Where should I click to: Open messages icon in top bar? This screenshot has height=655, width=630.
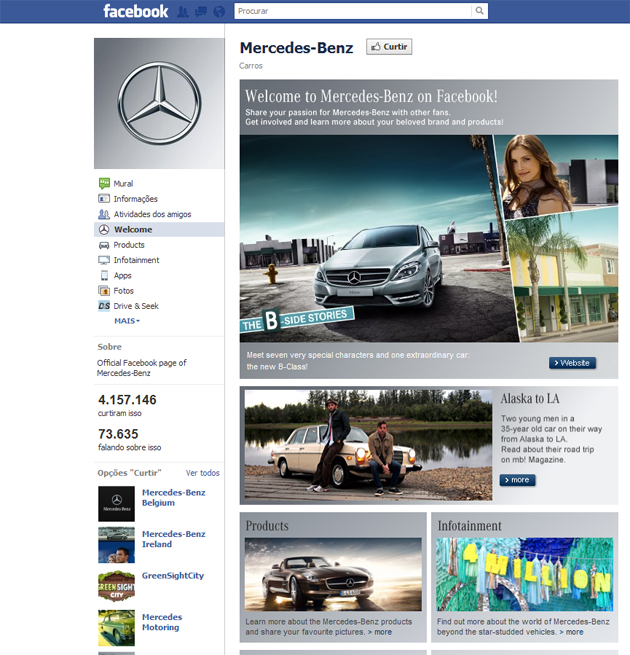(201, 12)
